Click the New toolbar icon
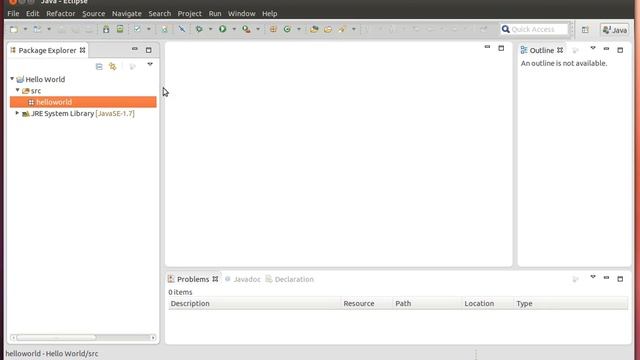Image resolution: width=640 pixels, height=360 pixels. coord(14,29)
